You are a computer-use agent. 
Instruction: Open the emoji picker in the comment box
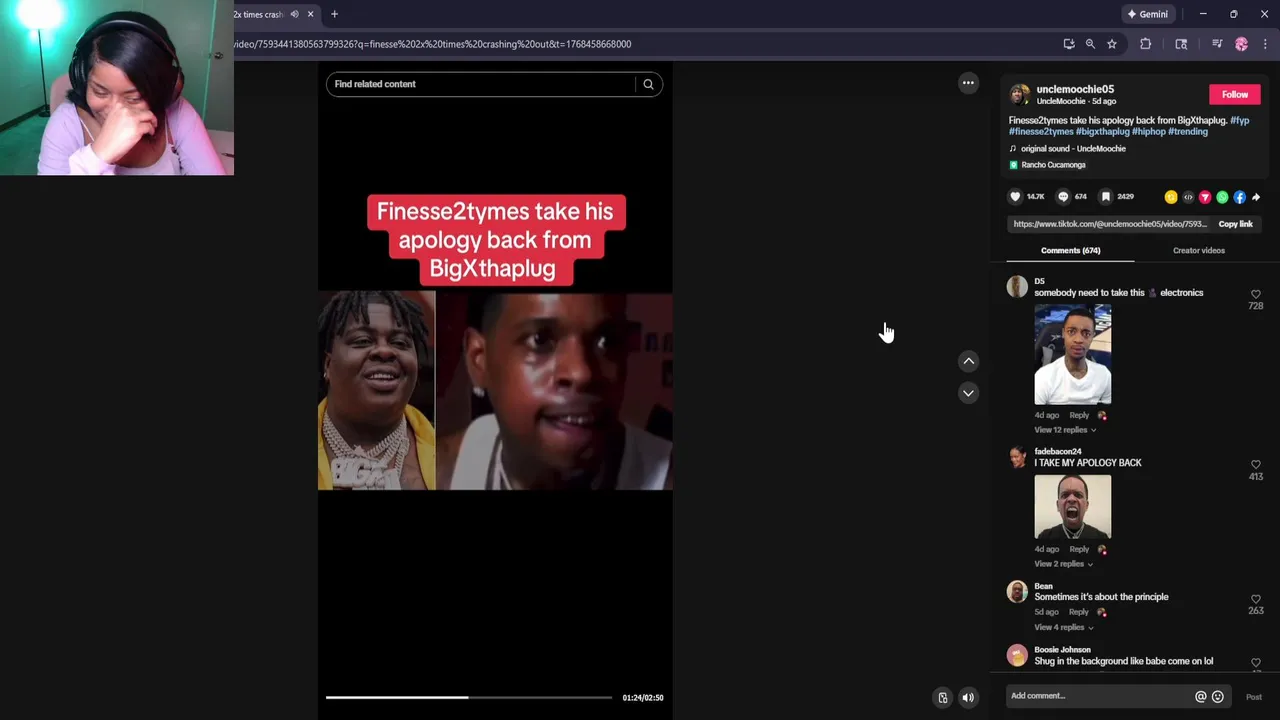[x=1218, y=696]
